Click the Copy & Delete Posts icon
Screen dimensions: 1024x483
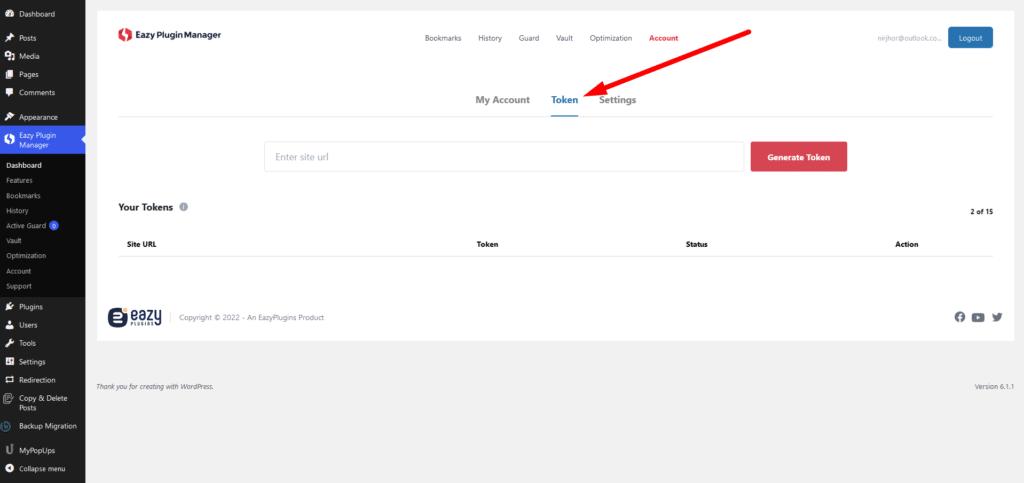click(7, 399)
